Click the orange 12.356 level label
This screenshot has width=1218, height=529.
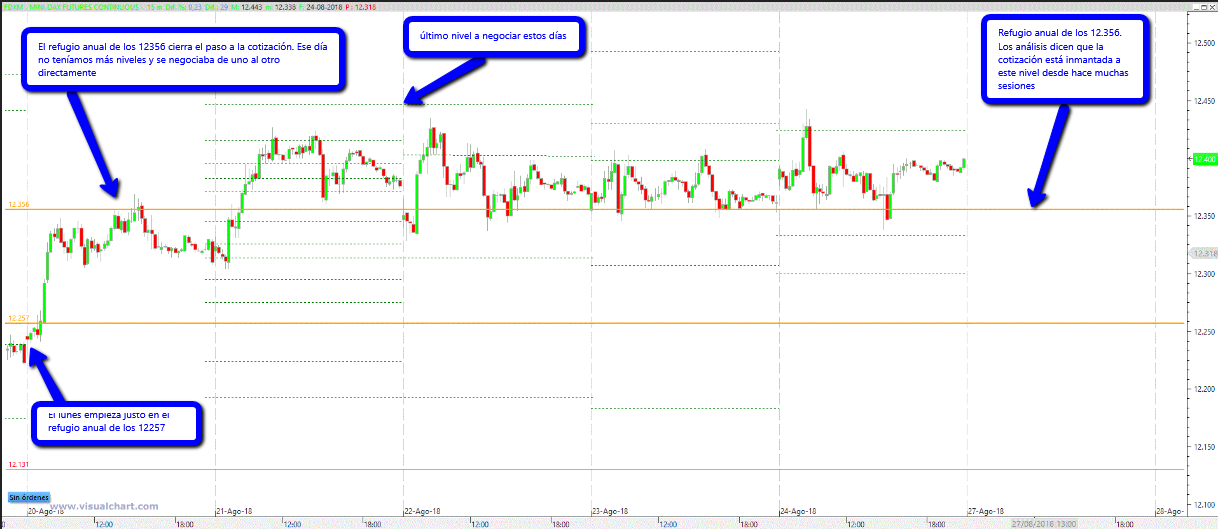pos(19,205)
